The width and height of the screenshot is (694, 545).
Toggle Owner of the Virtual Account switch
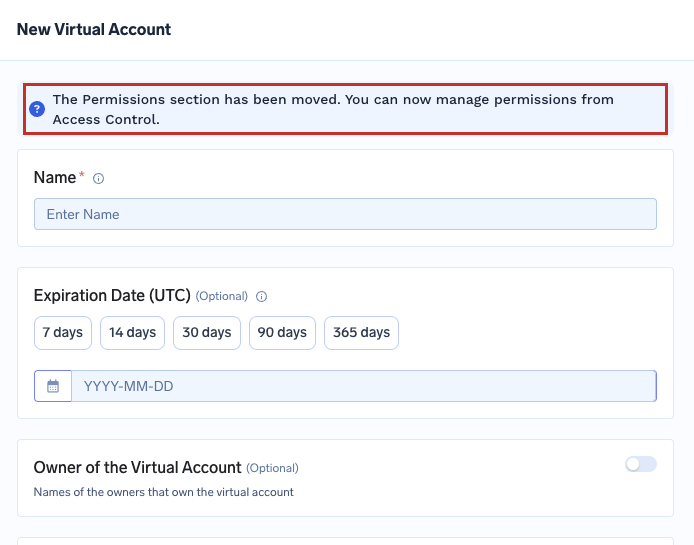[x=641, y=464]
